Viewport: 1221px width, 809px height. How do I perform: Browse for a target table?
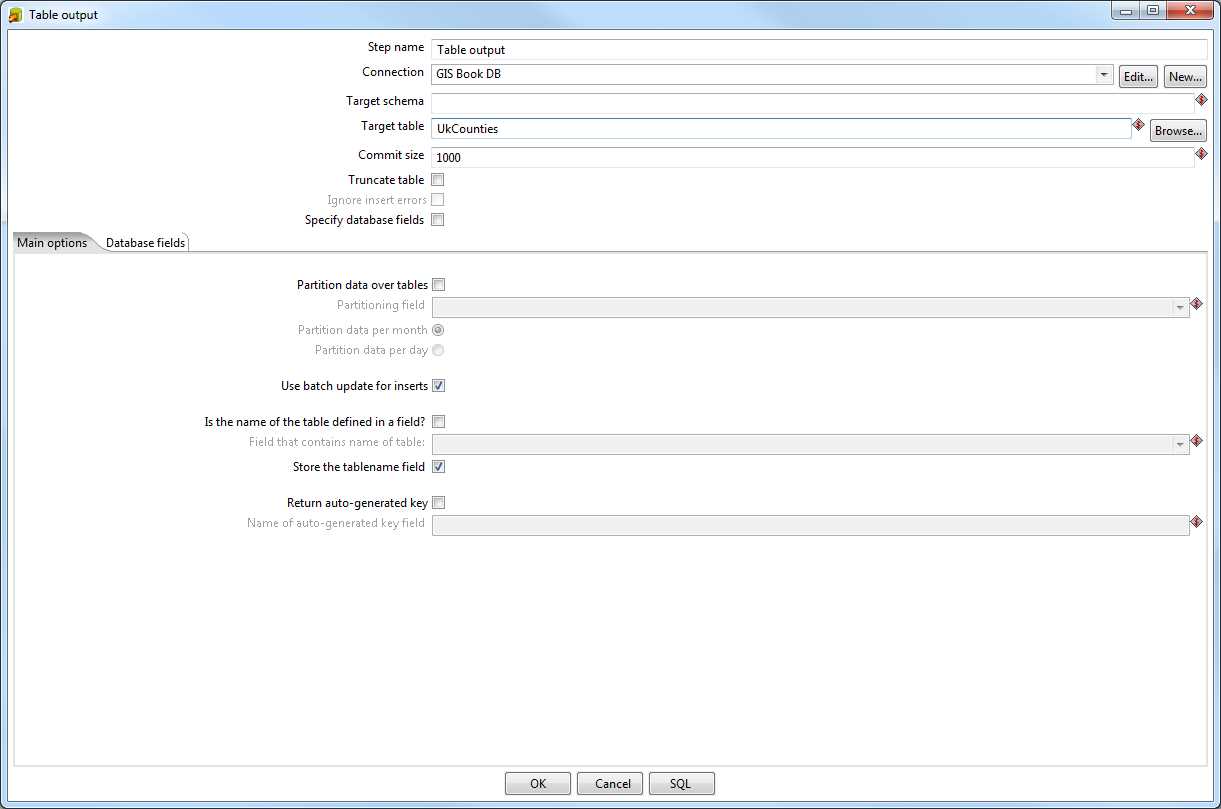pos(1178,129)
